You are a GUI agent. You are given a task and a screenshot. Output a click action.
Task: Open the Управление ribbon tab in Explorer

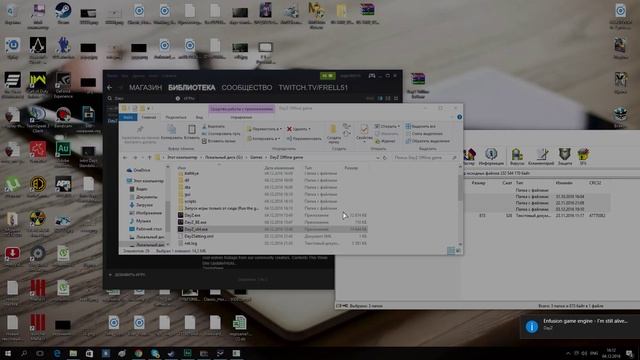241,117
